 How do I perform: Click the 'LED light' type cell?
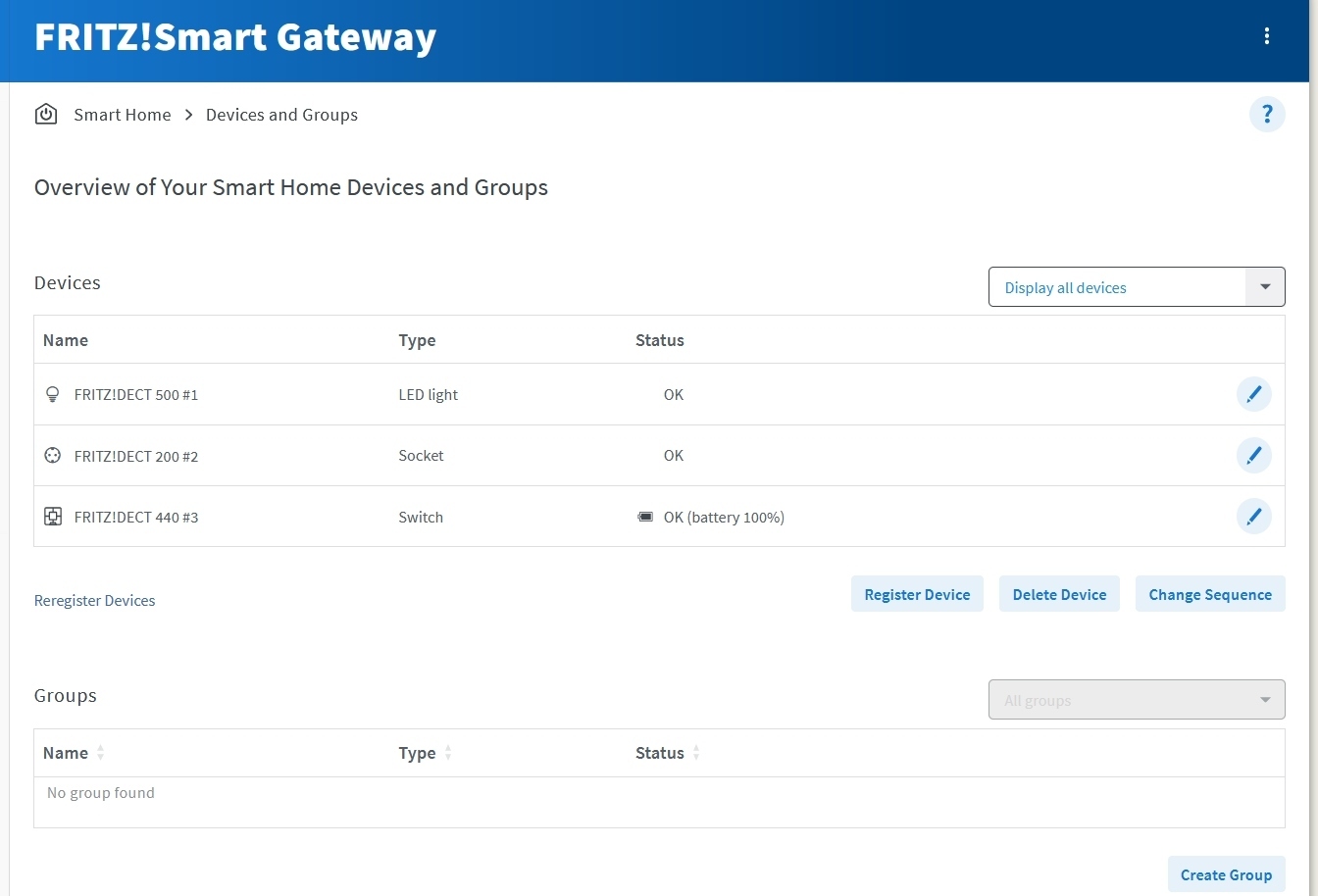coord(429,394)
